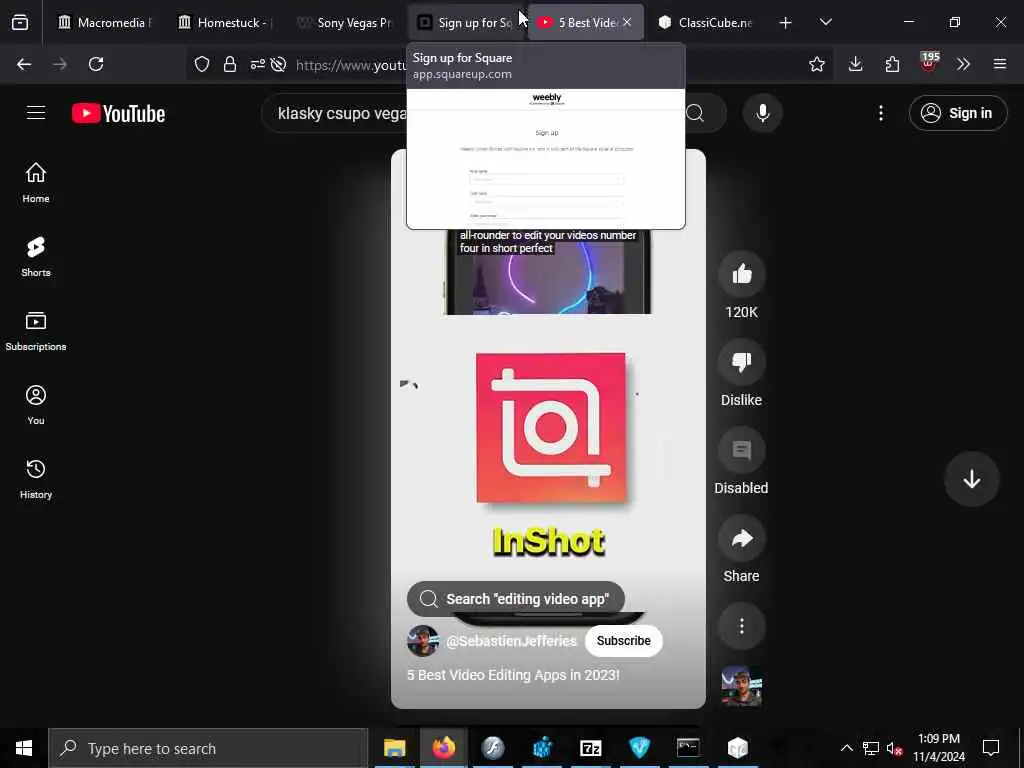1024x768 pixels.
Task: Open Firefox from the taskbar
Action: pyautogui.click(x=443, y=748)
